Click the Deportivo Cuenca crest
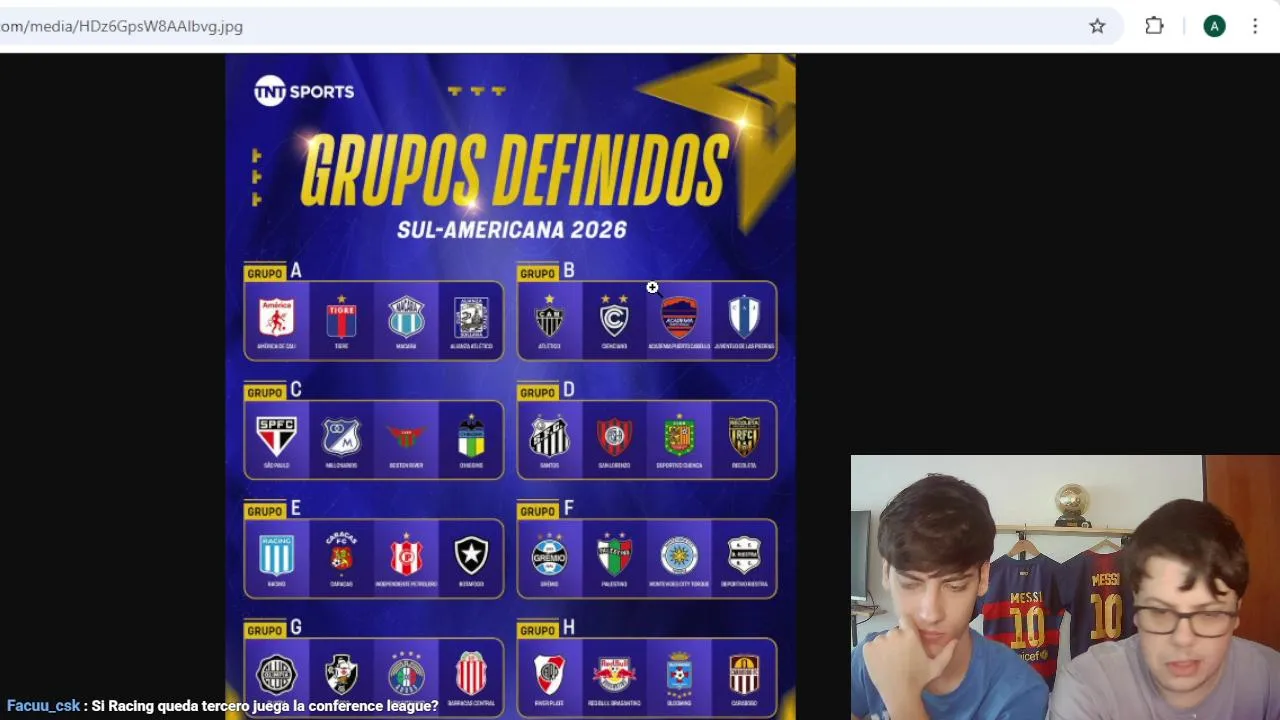The image size is (1280, 720). [x=679, y=435]
